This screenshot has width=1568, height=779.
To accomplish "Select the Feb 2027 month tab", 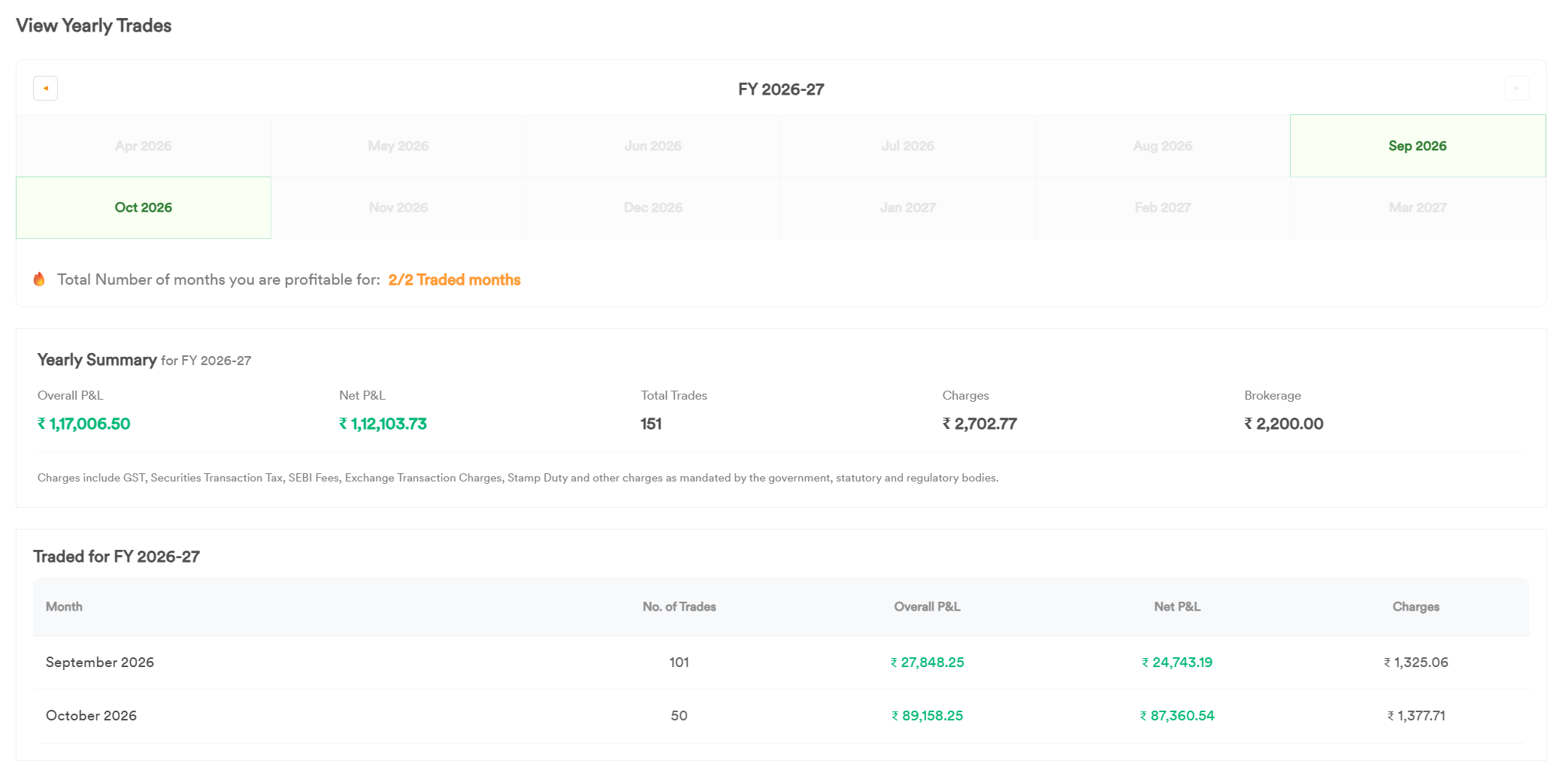I will click(x=1163, y=207).
